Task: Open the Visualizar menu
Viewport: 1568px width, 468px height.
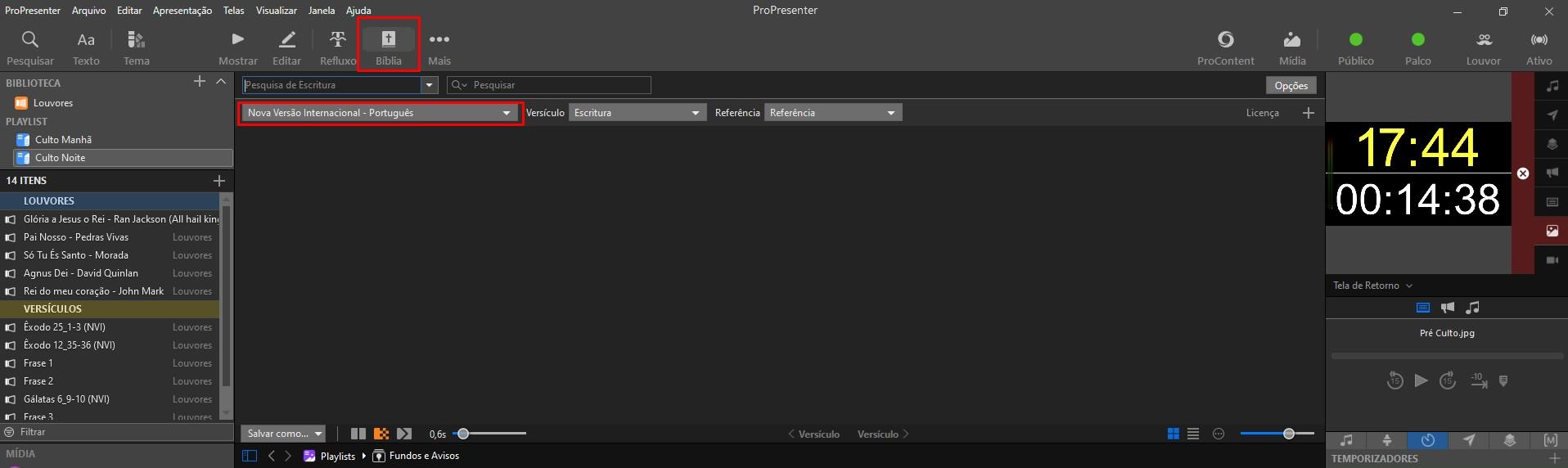Action: tap(277, 11)
